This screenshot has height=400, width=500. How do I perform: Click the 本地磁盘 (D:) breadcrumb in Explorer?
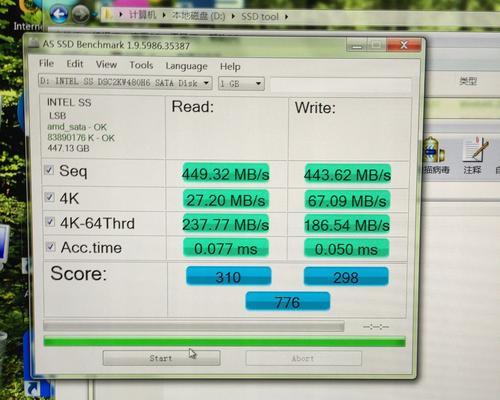pyautogui.click(x=199, y=15)
